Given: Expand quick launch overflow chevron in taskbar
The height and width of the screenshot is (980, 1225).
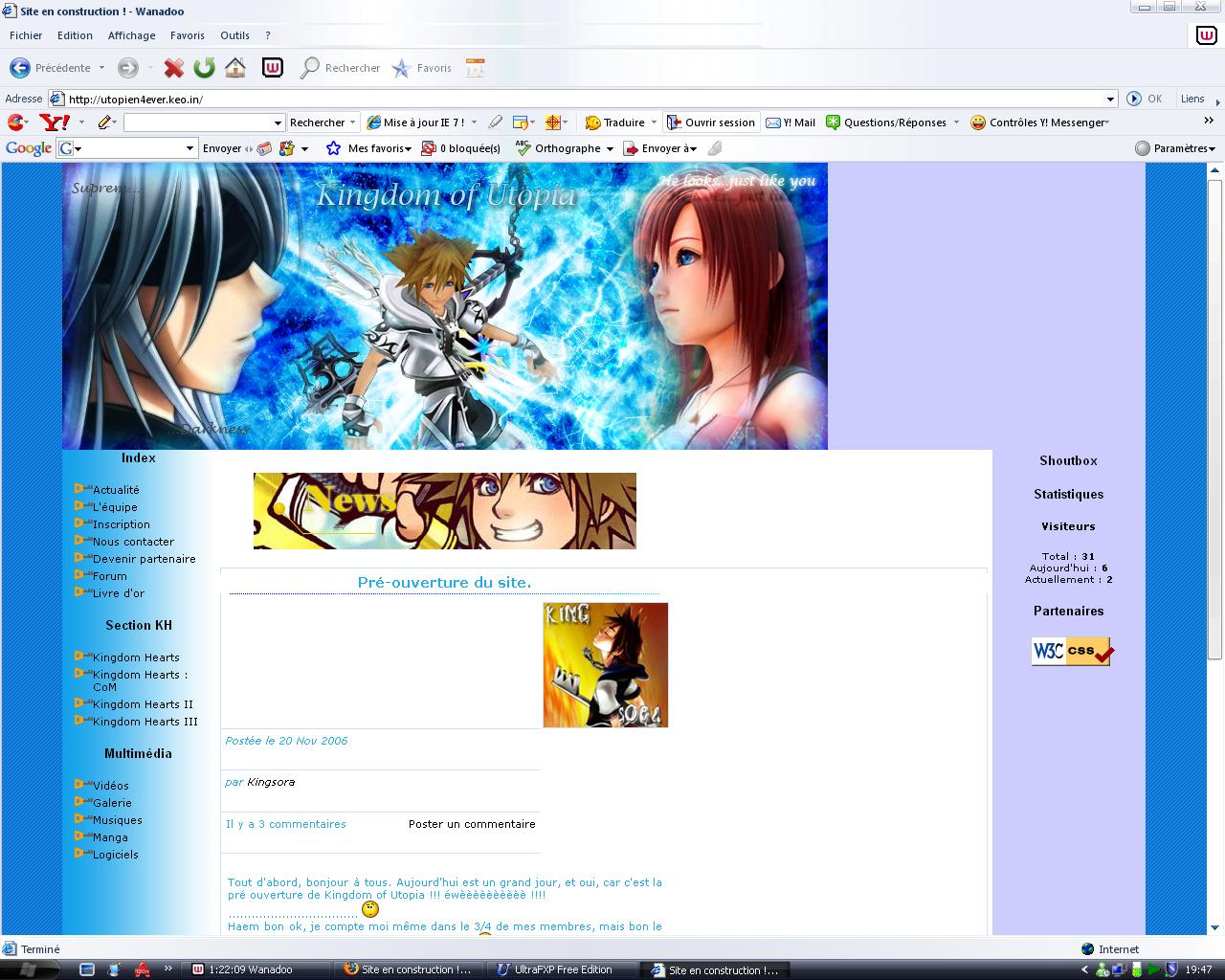Looking at the screenshot, I should tap(168, 968).
